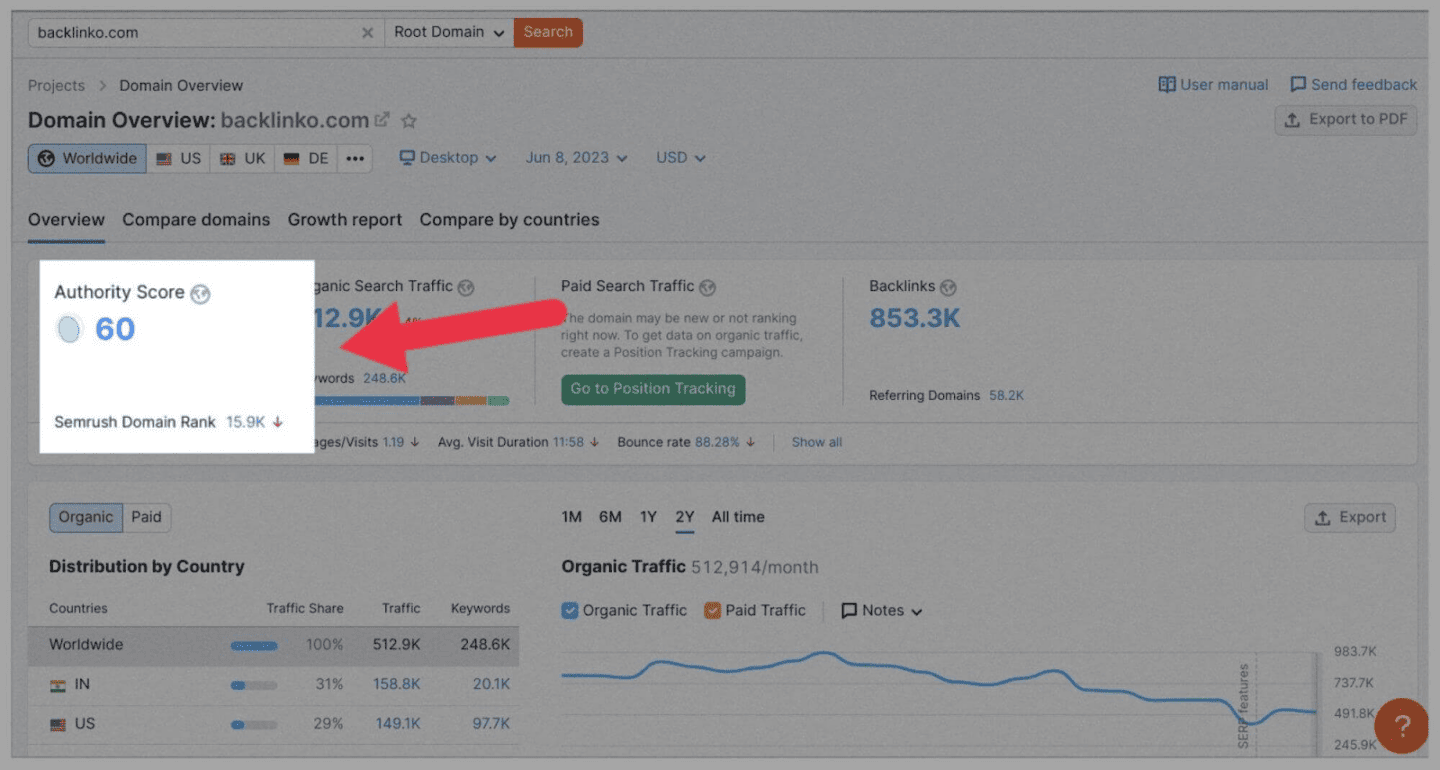Uncheck the Organic Traffic checkbox
The image size is (1440, 770).
pyautogui.click(x=569, y=610)
